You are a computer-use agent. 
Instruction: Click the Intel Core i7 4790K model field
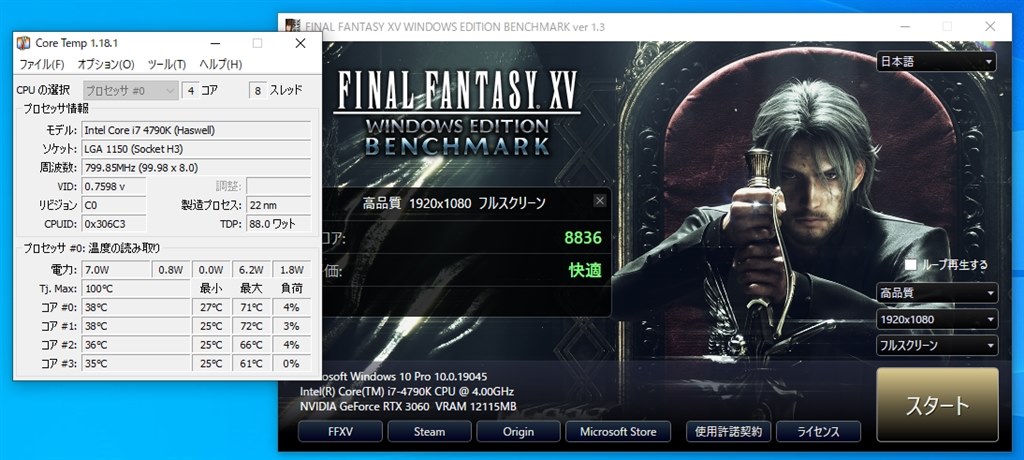pos(196,130)
